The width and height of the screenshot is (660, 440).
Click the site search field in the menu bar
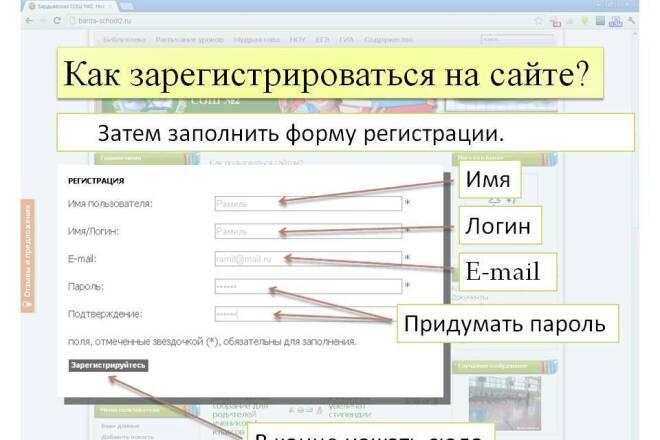[517, 39]
